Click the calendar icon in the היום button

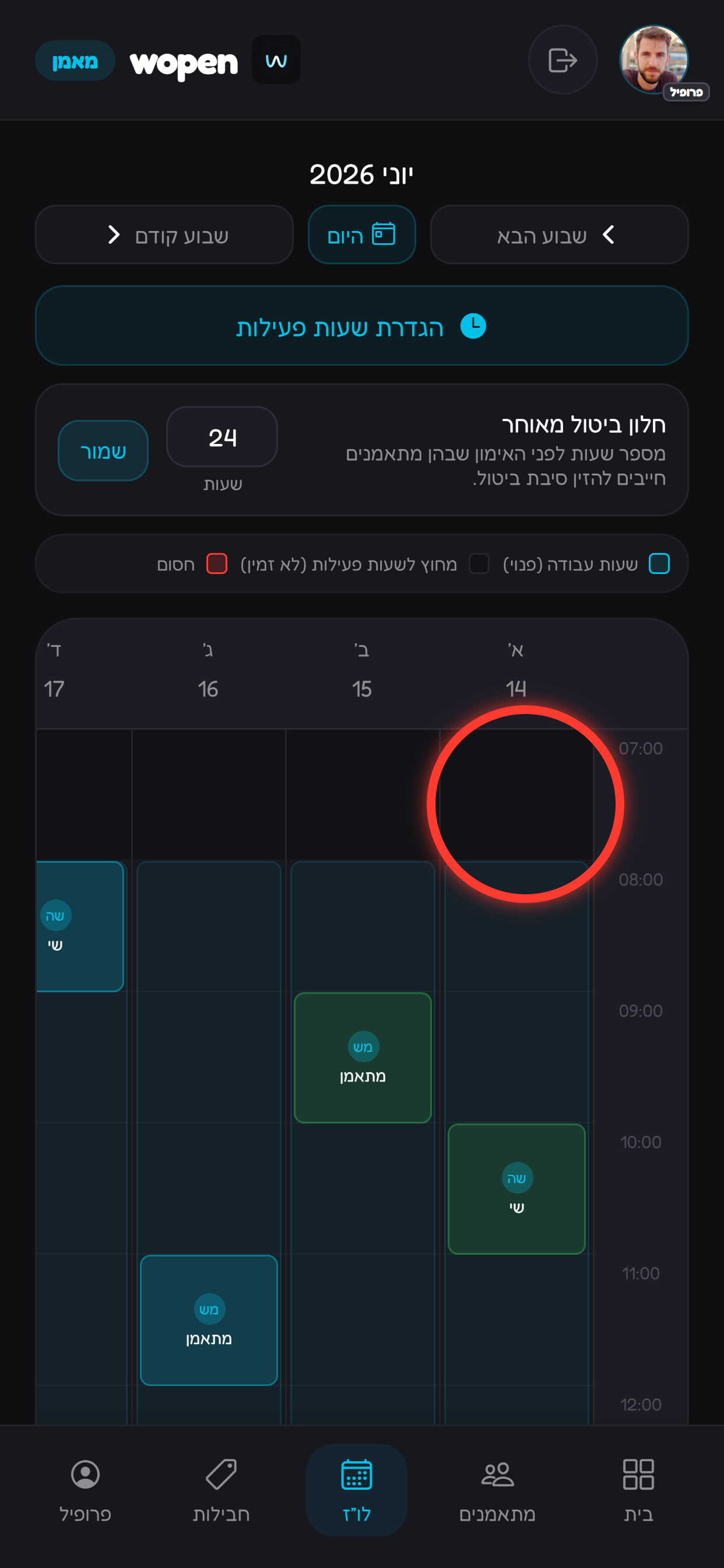[384, 234]
